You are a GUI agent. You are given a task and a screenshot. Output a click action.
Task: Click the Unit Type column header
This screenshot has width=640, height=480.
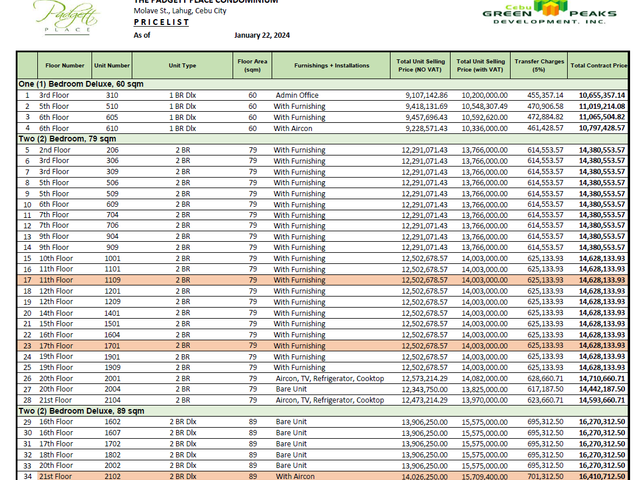coord(182,65)
